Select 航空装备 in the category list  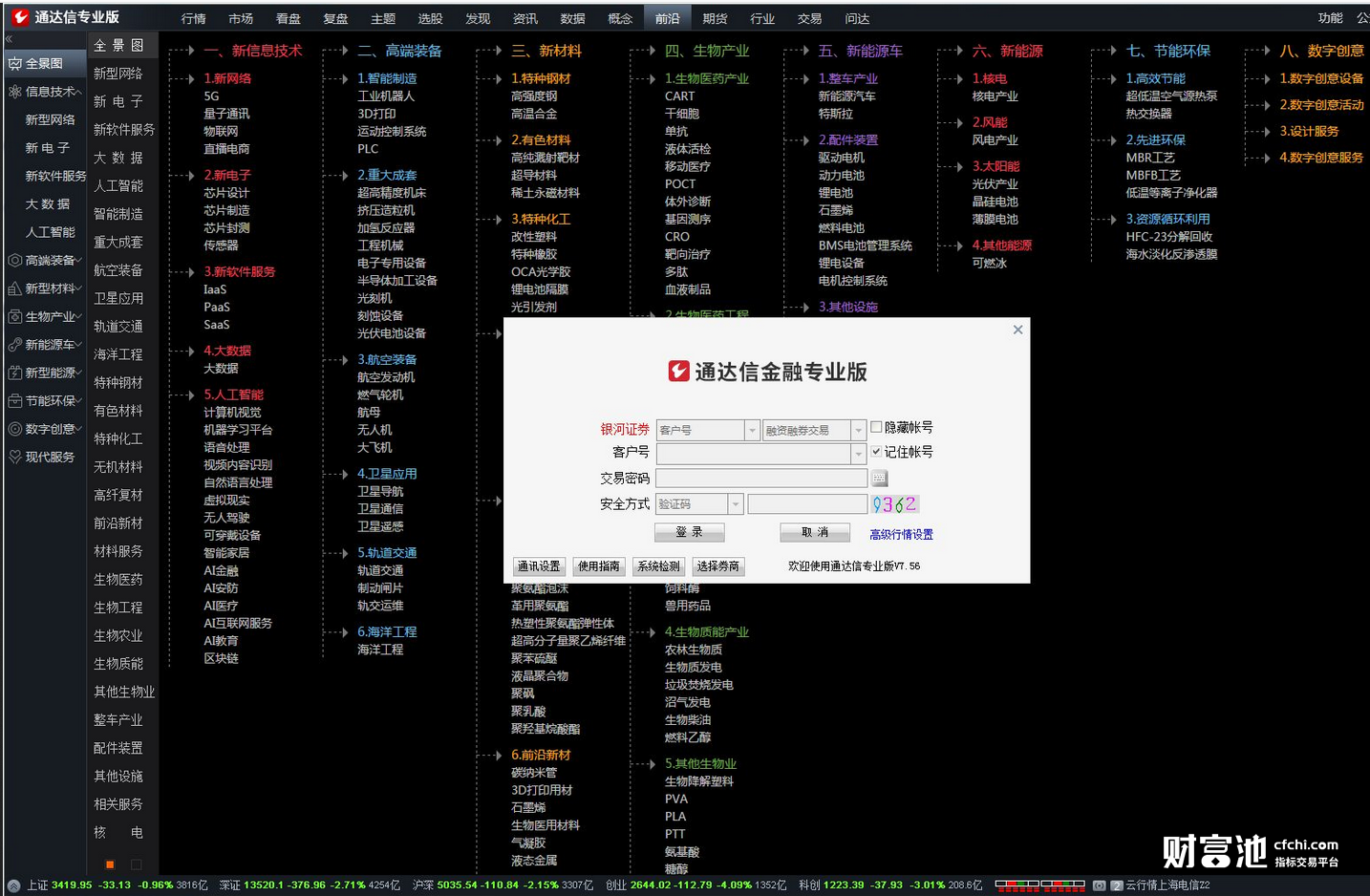[118, 270]
